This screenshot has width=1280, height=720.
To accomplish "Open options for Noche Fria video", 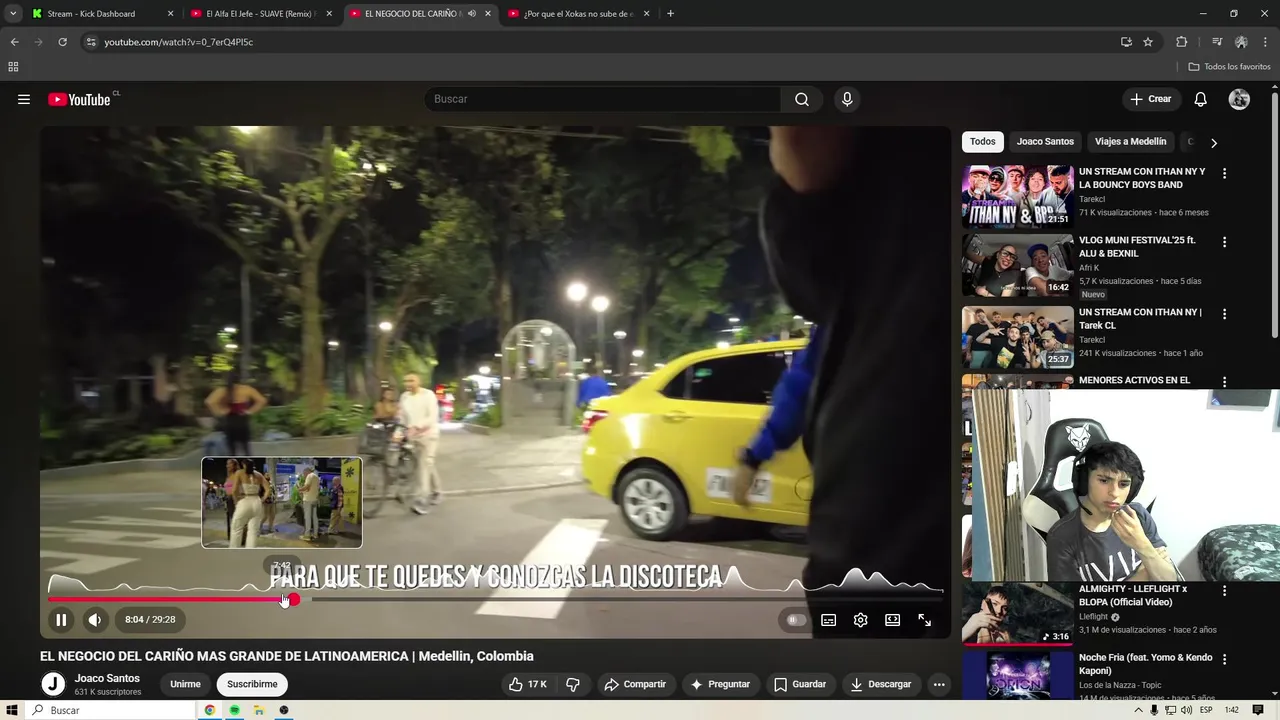I will [1224, 660].
